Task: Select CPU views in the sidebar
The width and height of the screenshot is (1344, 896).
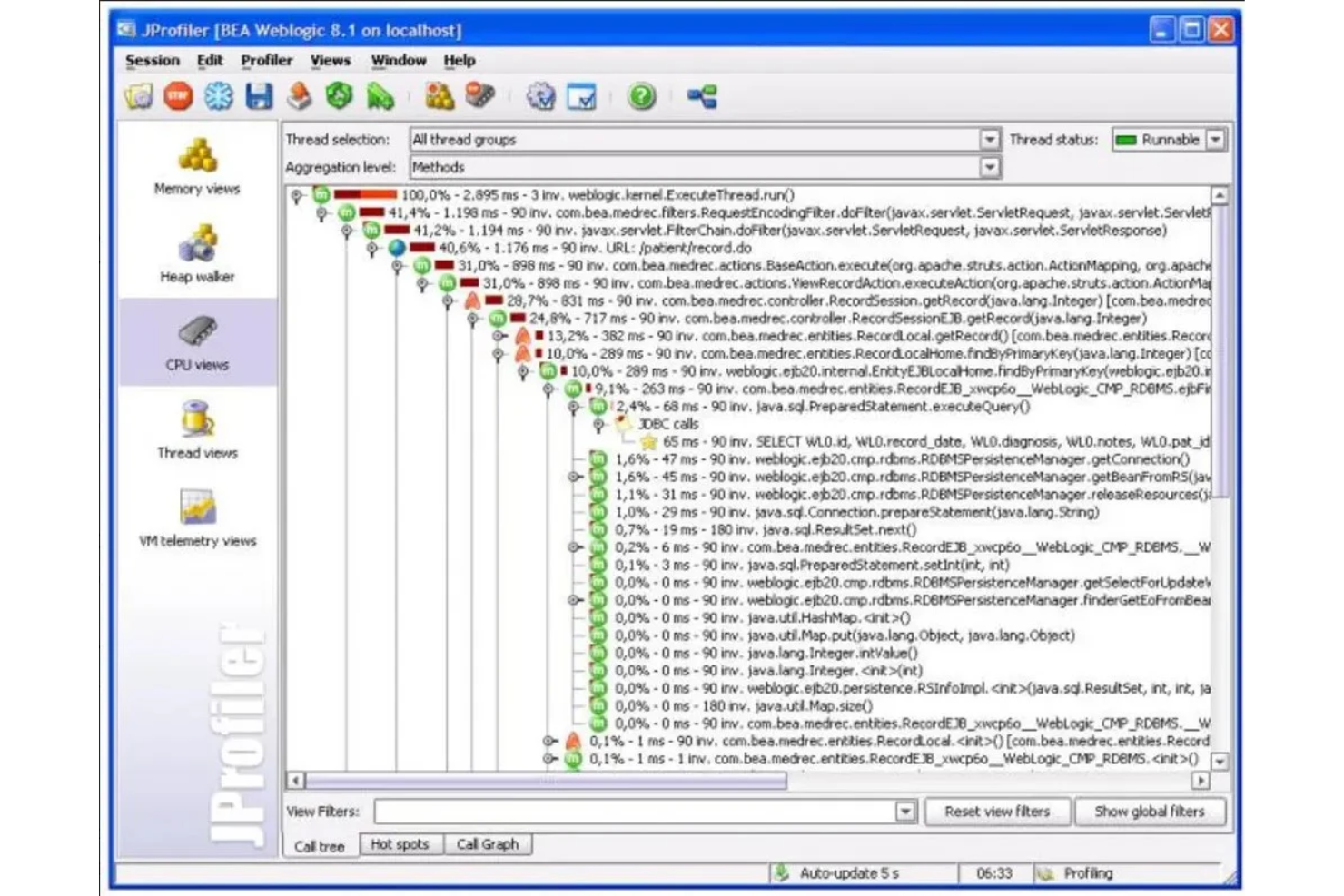Action: pos(196,343)
